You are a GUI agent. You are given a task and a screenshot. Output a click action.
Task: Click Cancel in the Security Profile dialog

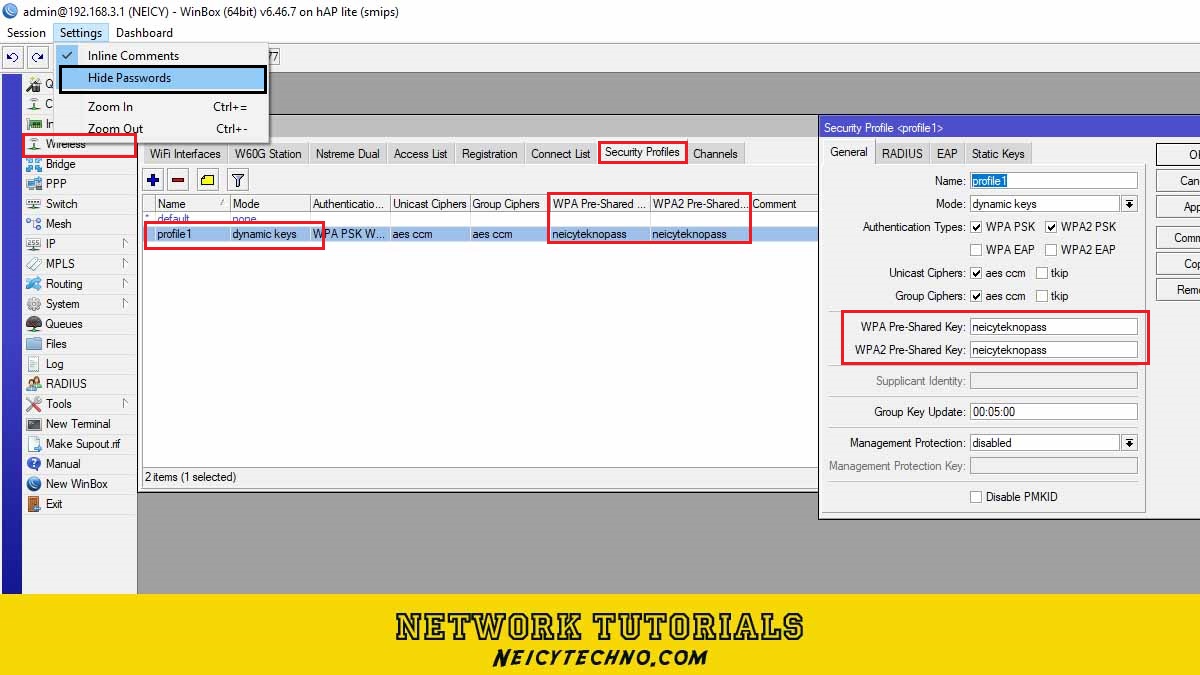[1179, 181]
